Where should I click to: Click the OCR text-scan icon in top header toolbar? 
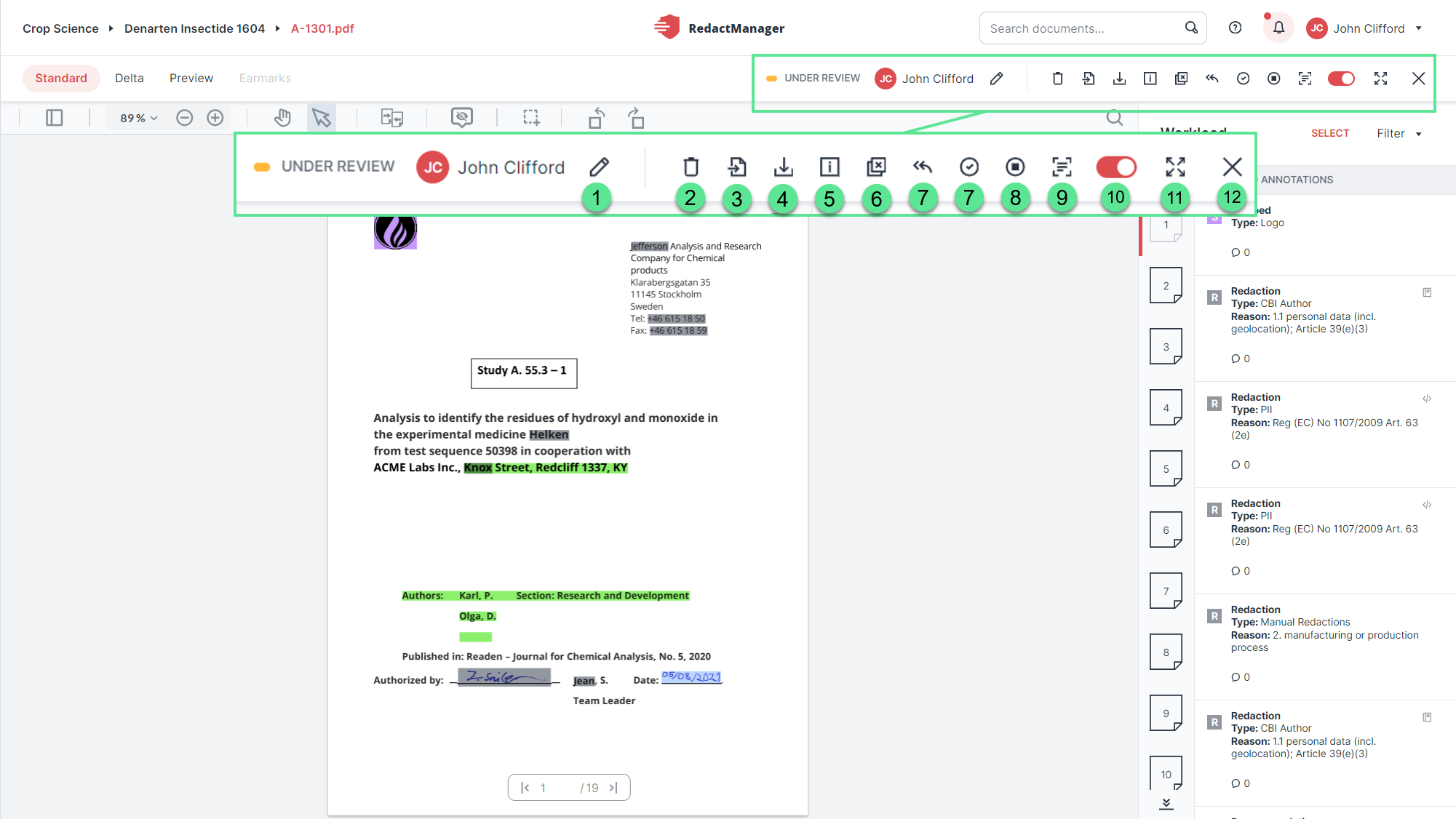(1305, 79)
